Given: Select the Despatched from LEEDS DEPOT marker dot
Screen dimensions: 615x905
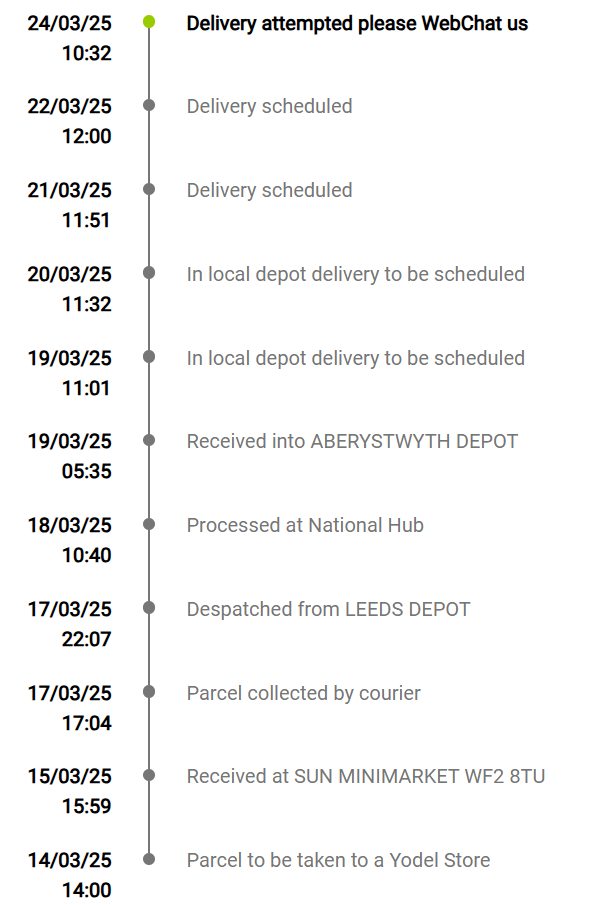Looking at the screenshot, I should pos(149,608).
